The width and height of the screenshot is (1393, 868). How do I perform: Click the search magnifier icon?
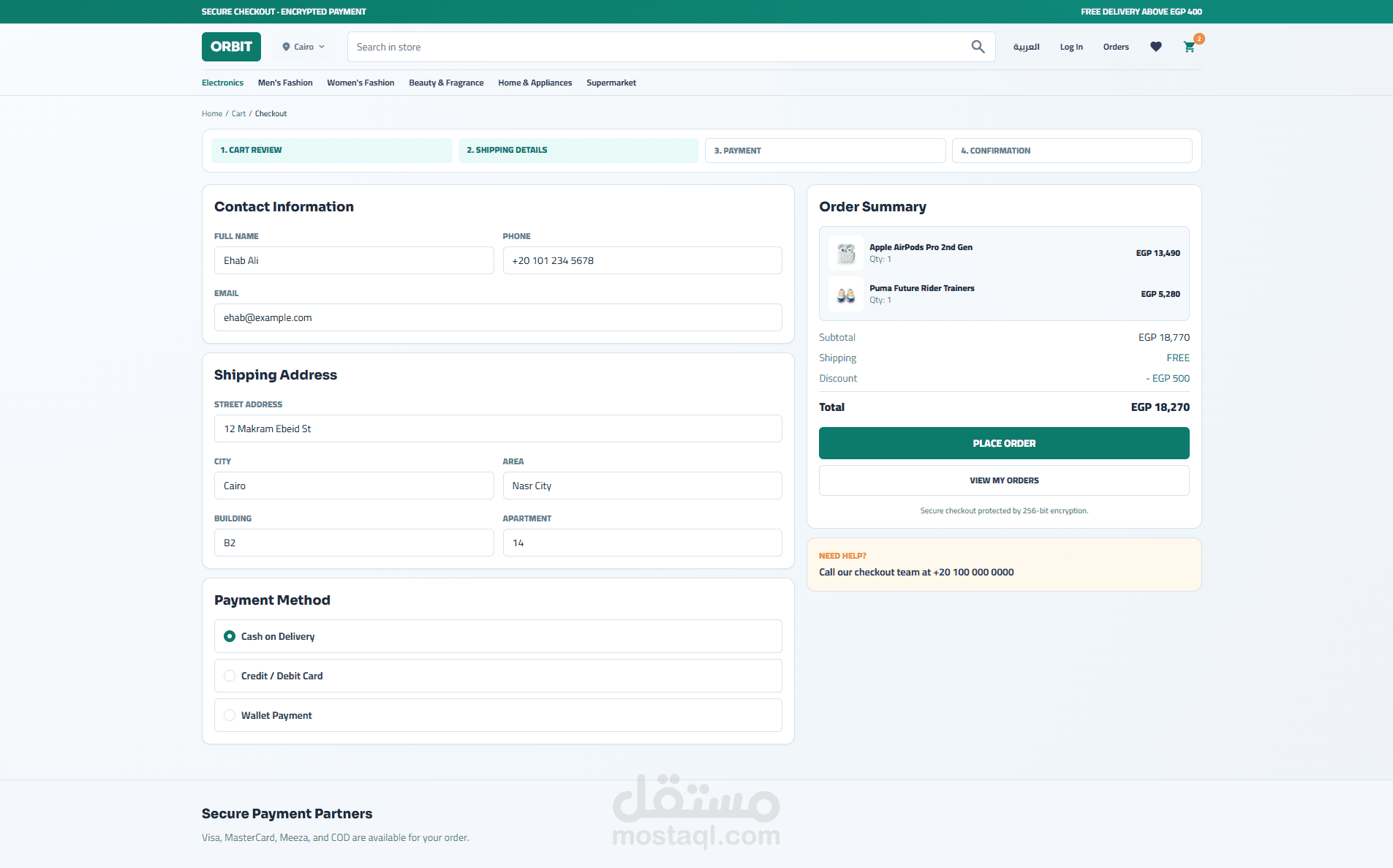point(978,47)
